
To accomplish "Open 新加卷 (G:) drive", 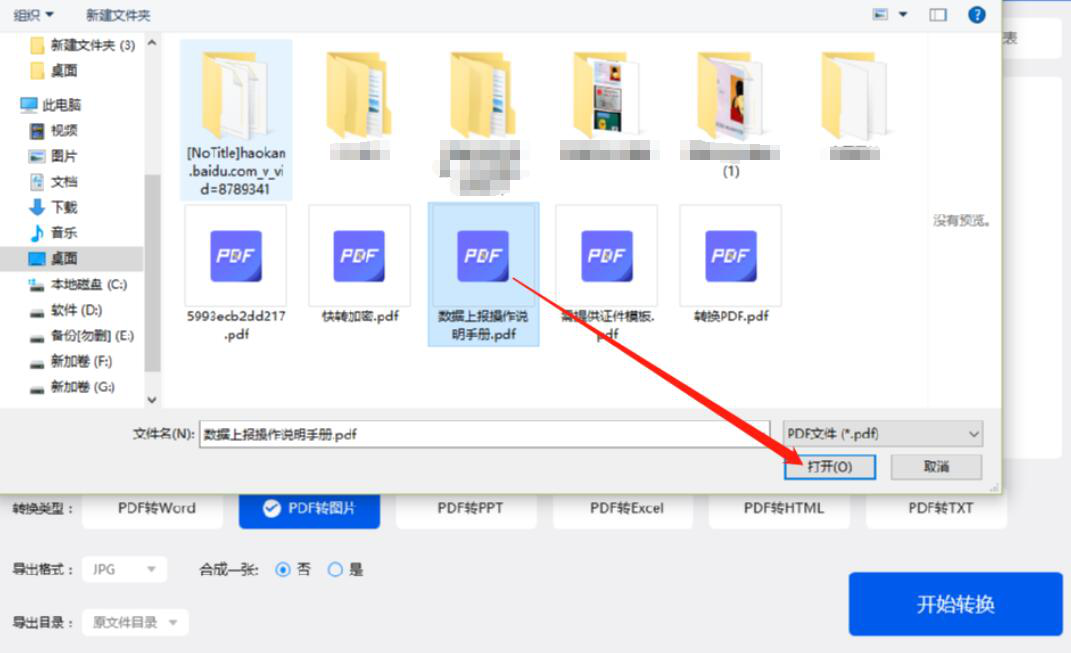I will tap(72, 387).
